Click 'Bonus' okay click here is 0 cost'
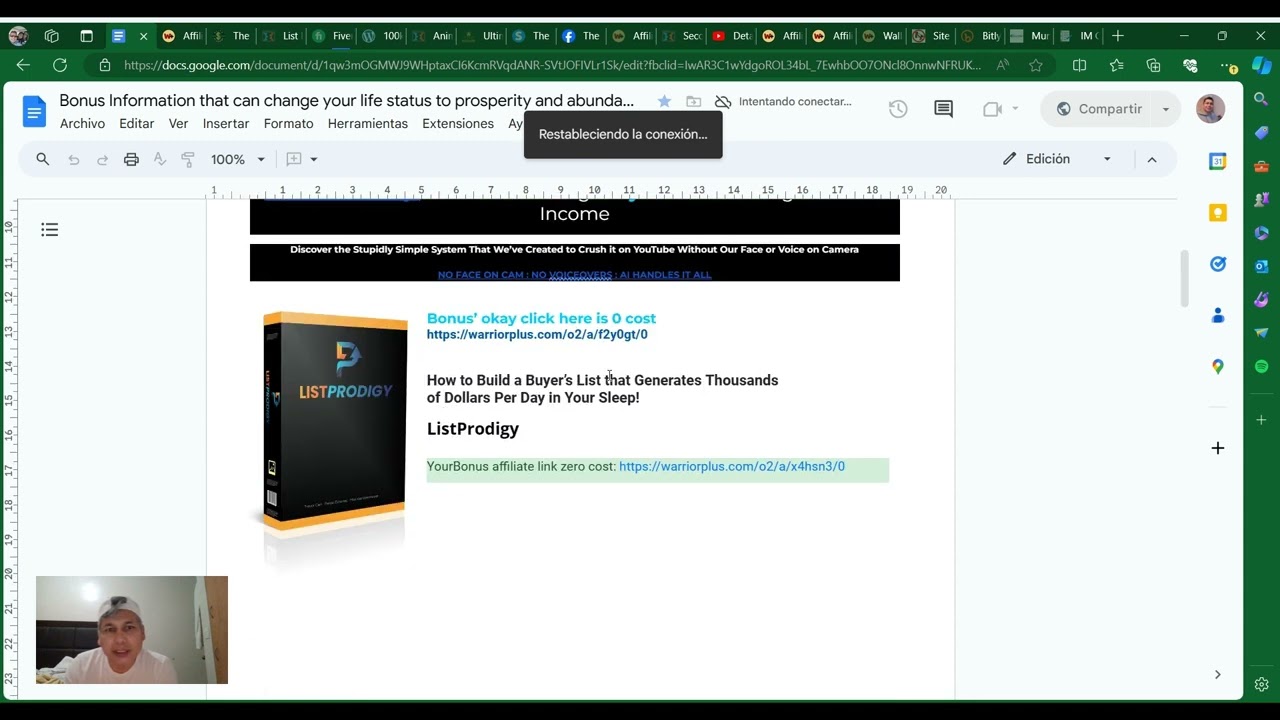The image size is (1280, 720). click(541, 318)
